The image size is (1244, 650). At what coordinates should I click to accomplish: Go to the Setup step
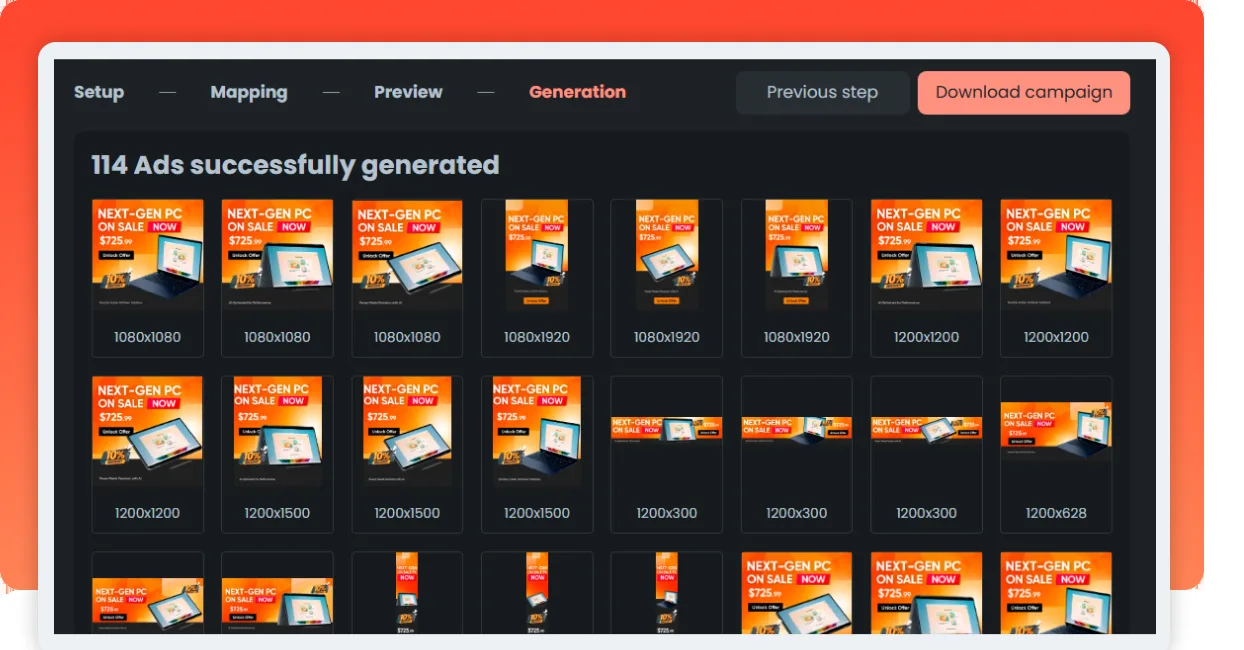[x=99, y=92]
